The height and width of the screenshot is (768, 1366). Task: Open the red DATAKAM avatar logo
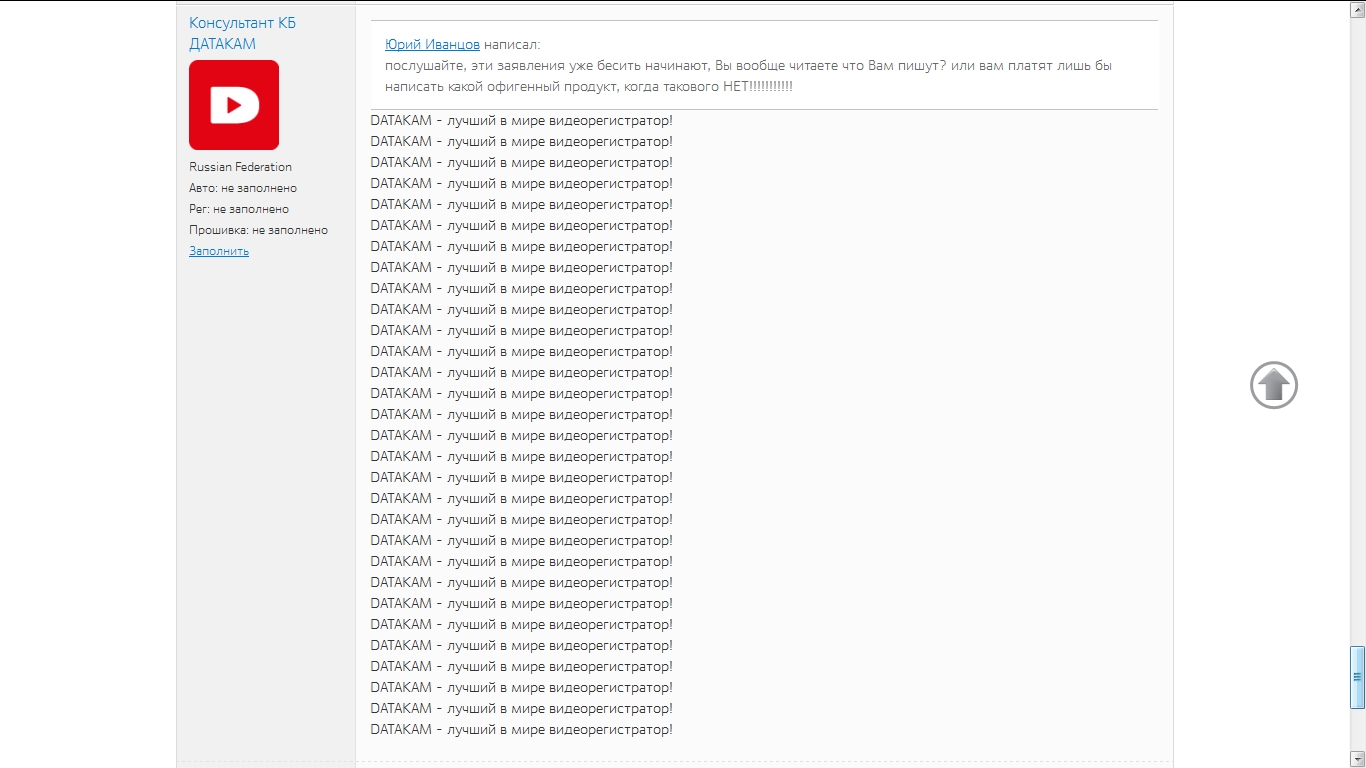tap(234, 105)
